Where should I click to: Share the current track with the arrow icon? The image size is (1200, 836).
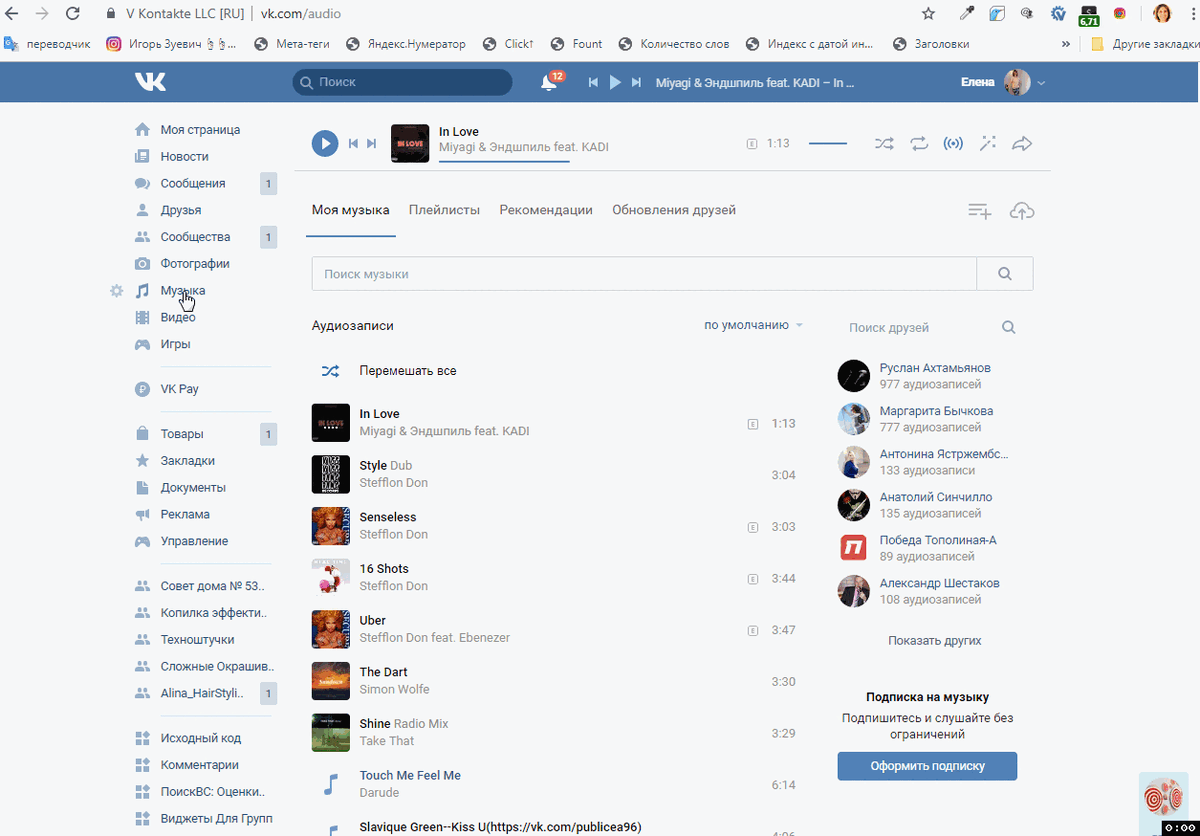click(1022, 144)
